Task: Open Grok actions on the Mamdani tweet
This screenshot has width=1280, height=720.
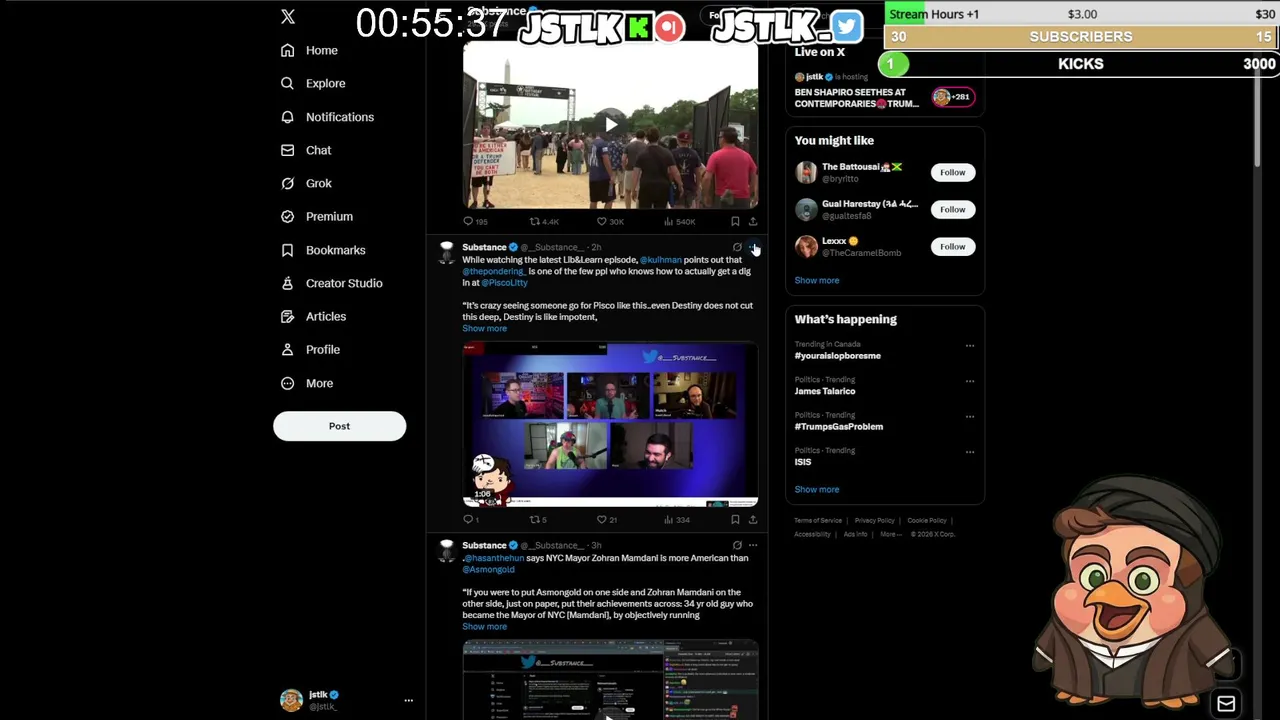Action: [x=737, y=545]
